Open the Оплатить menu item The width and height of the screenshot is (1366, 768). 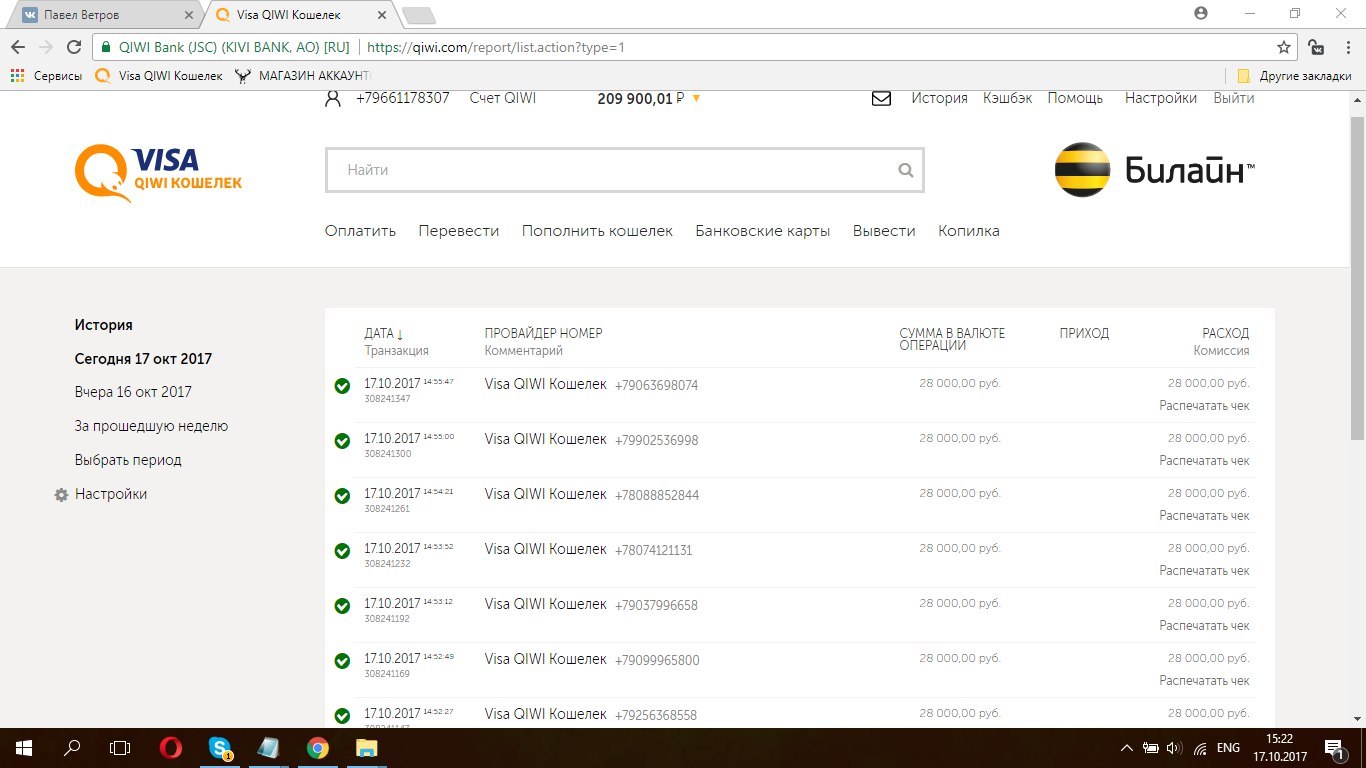click(360, 231)
